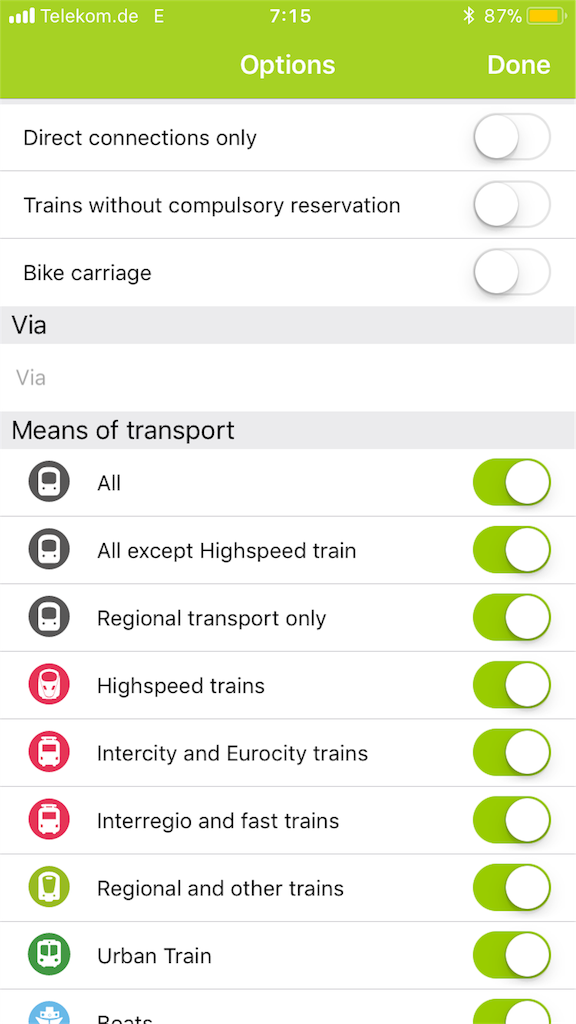Tap the Interregio and fast trains icon

[49, 820]
